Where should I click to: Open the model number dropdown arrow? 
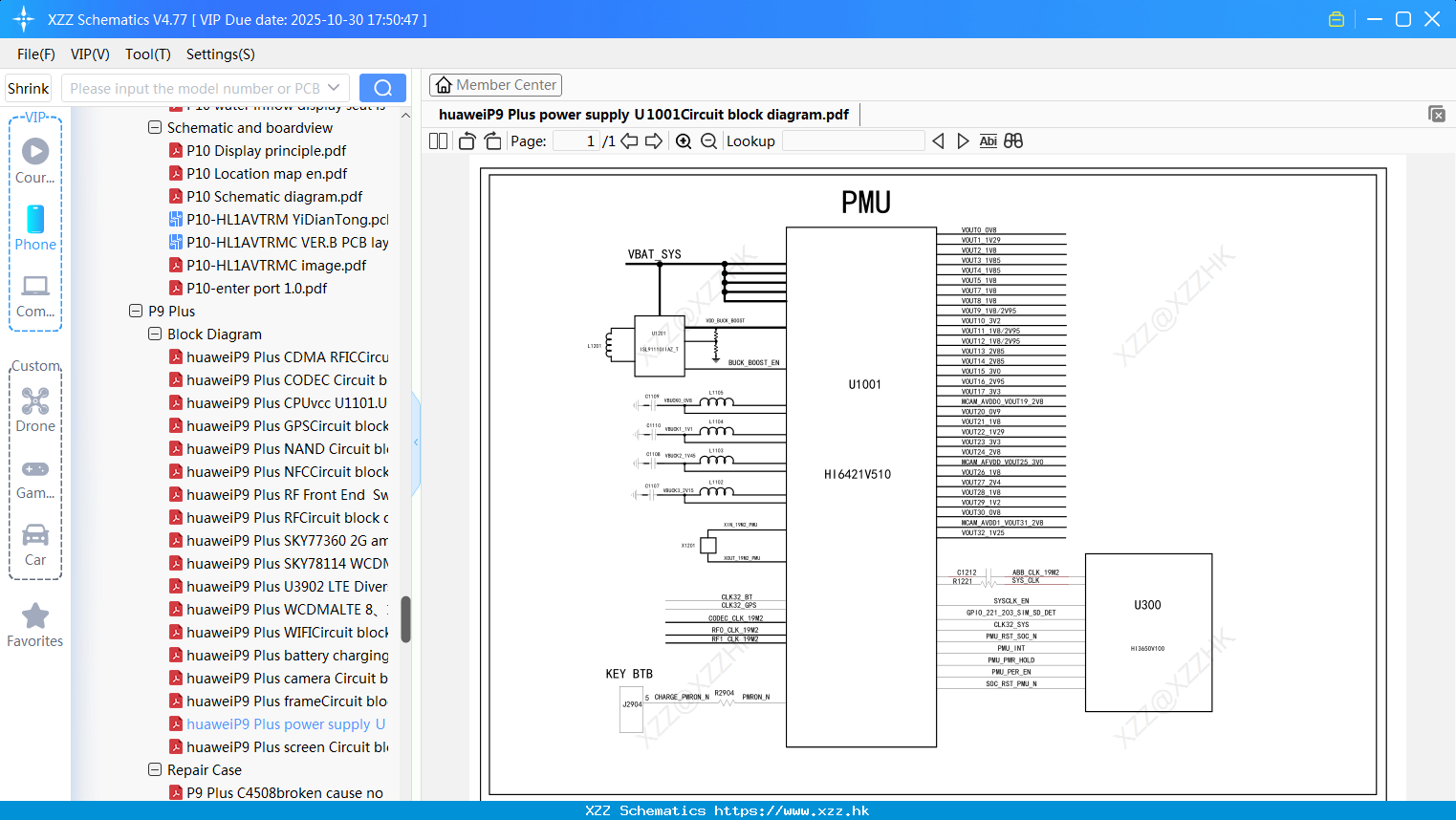(334, 88)
